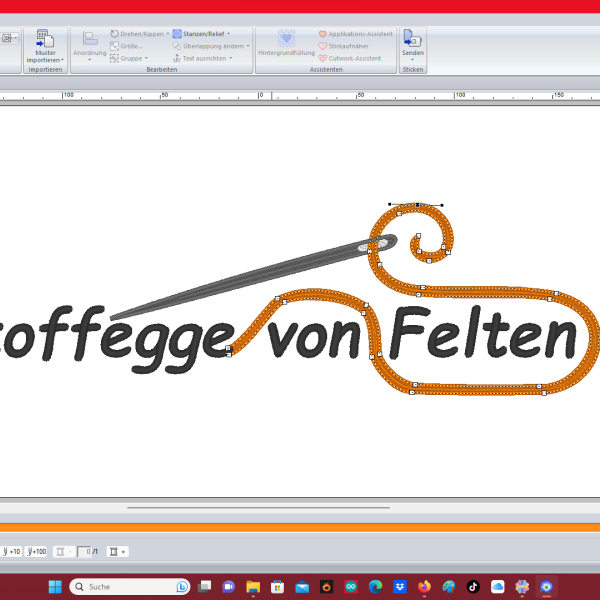This screenshot has height=600, width=600.
Task: Expand the Drehen/Kippen dropdown
Action: click(168, 34)
